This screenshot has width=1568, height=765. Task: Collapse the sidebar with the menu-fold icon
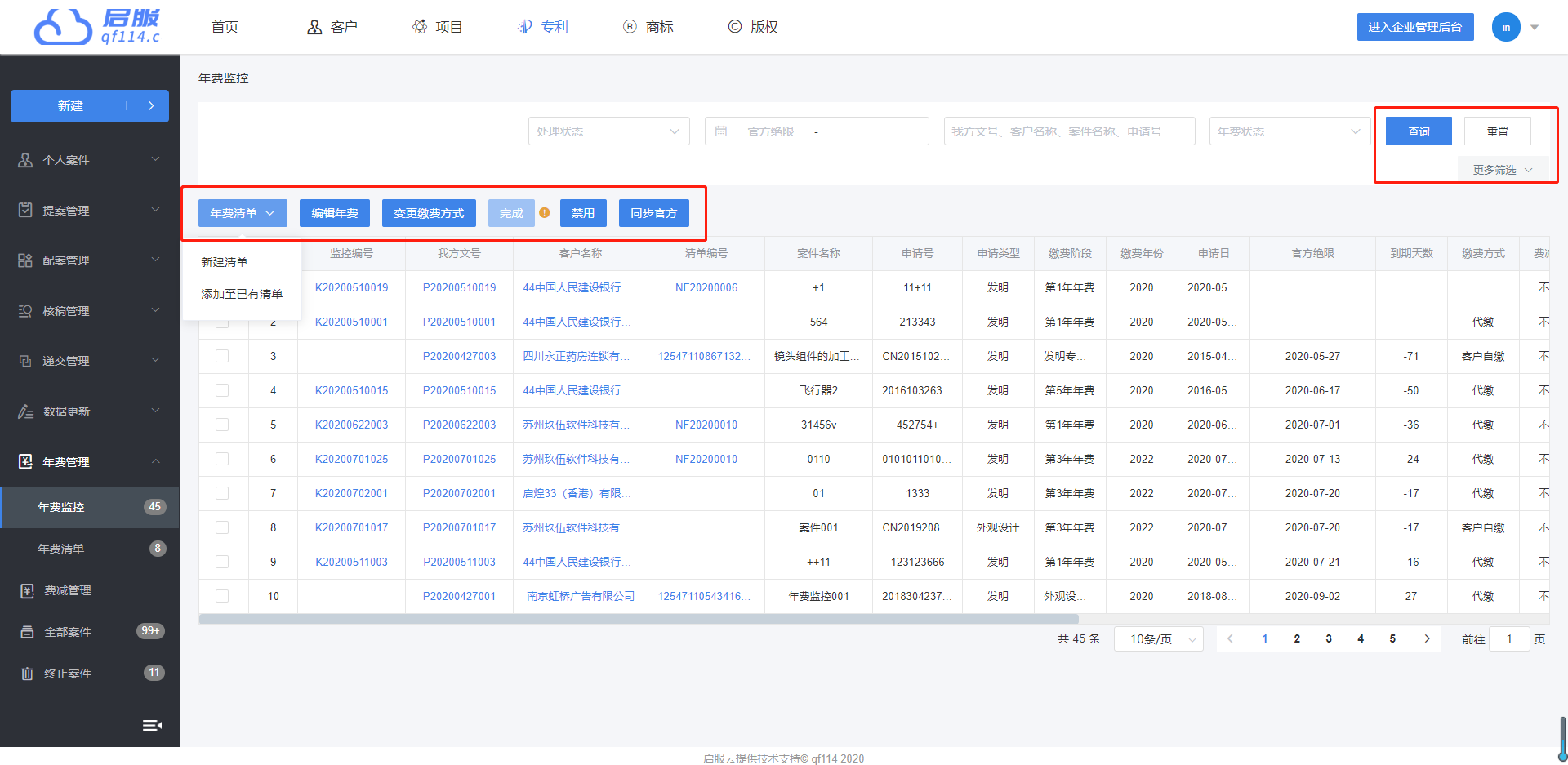point(152,725)
